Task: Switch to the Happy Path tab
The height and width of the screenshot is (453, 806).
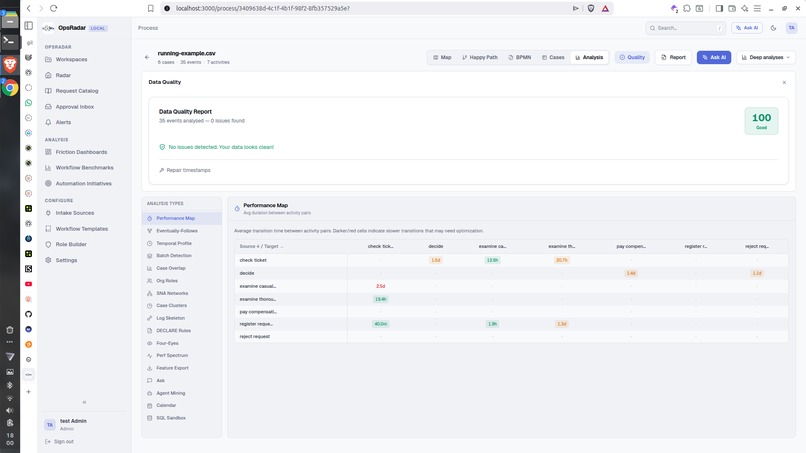Action: [x=480, y=57]
